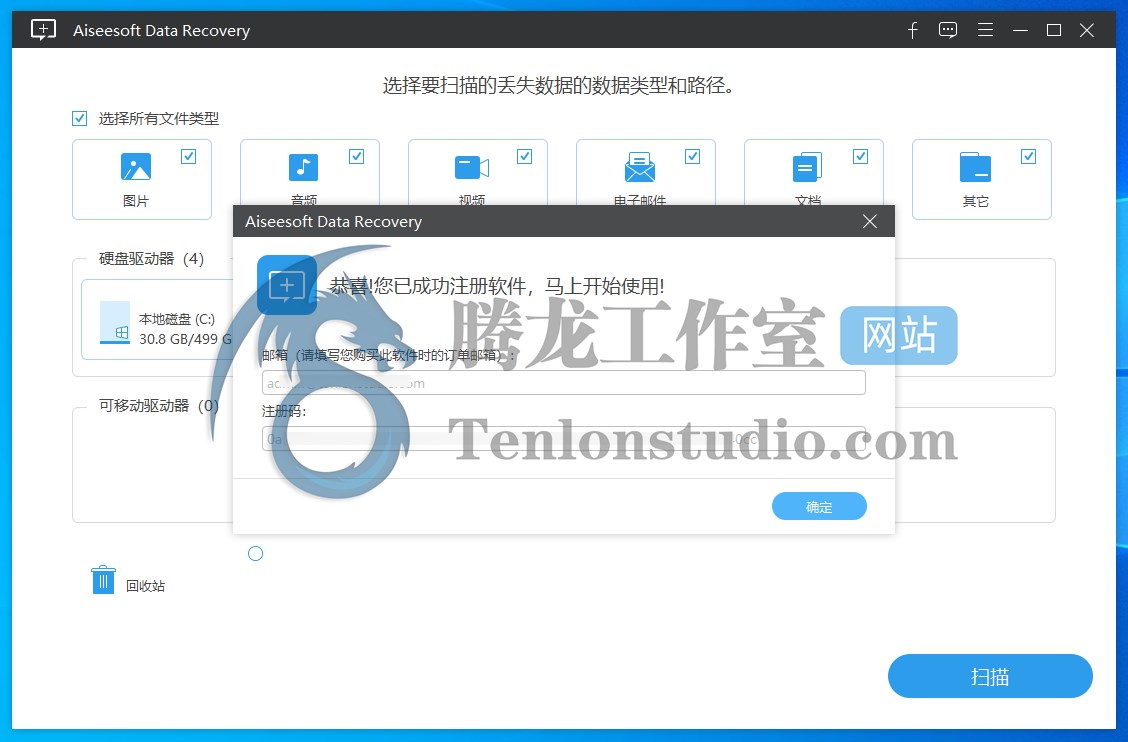
Task: Click the 图片 label under image icon
Action: click(136, 201)
